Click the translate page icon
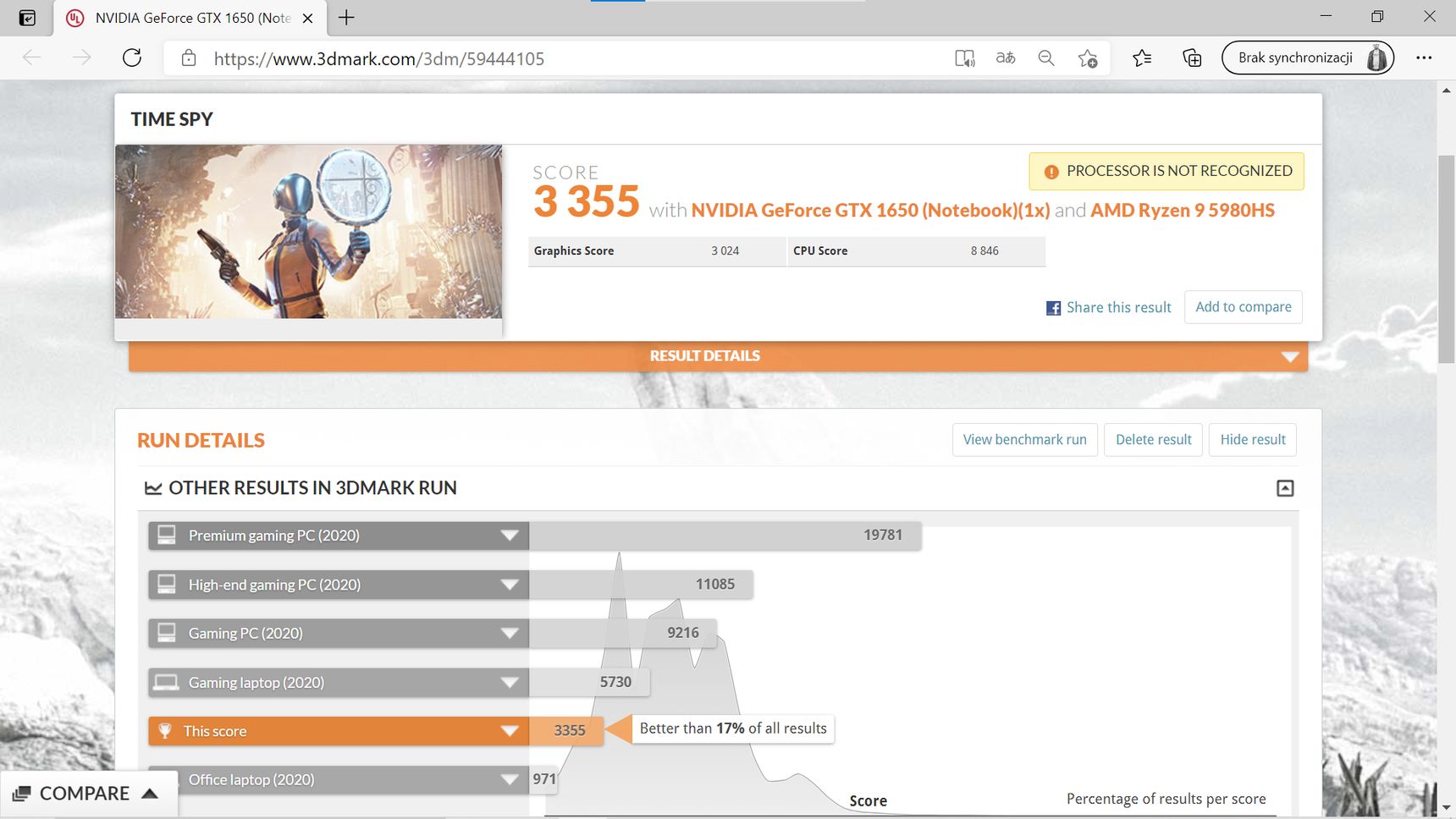Image resolution: width=1456 pixels, height=819 pixels. 1006,58
